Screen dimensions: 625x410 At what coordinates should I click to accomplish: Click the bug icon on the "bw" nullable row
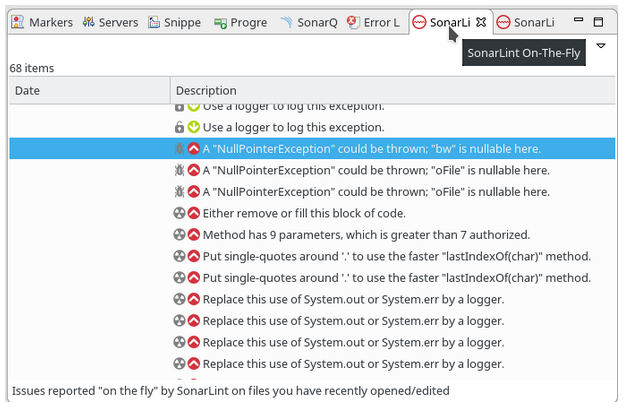[179, 149]
